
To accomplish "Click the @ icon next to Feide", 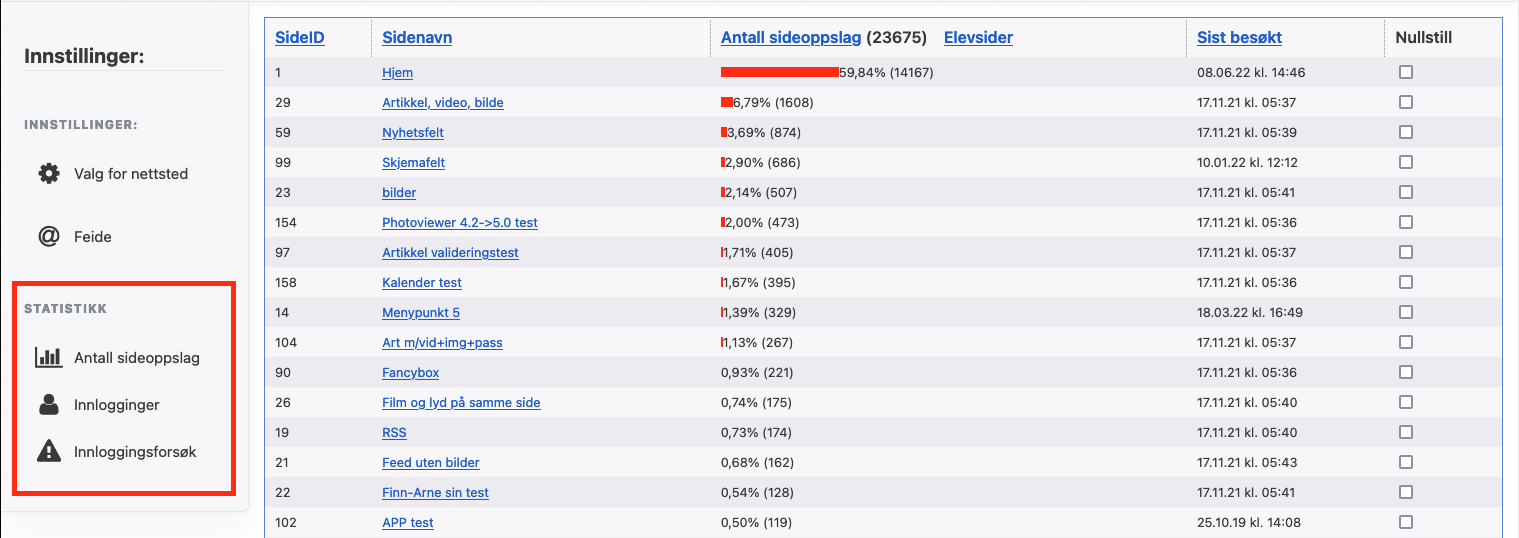I will pos(48,237).
